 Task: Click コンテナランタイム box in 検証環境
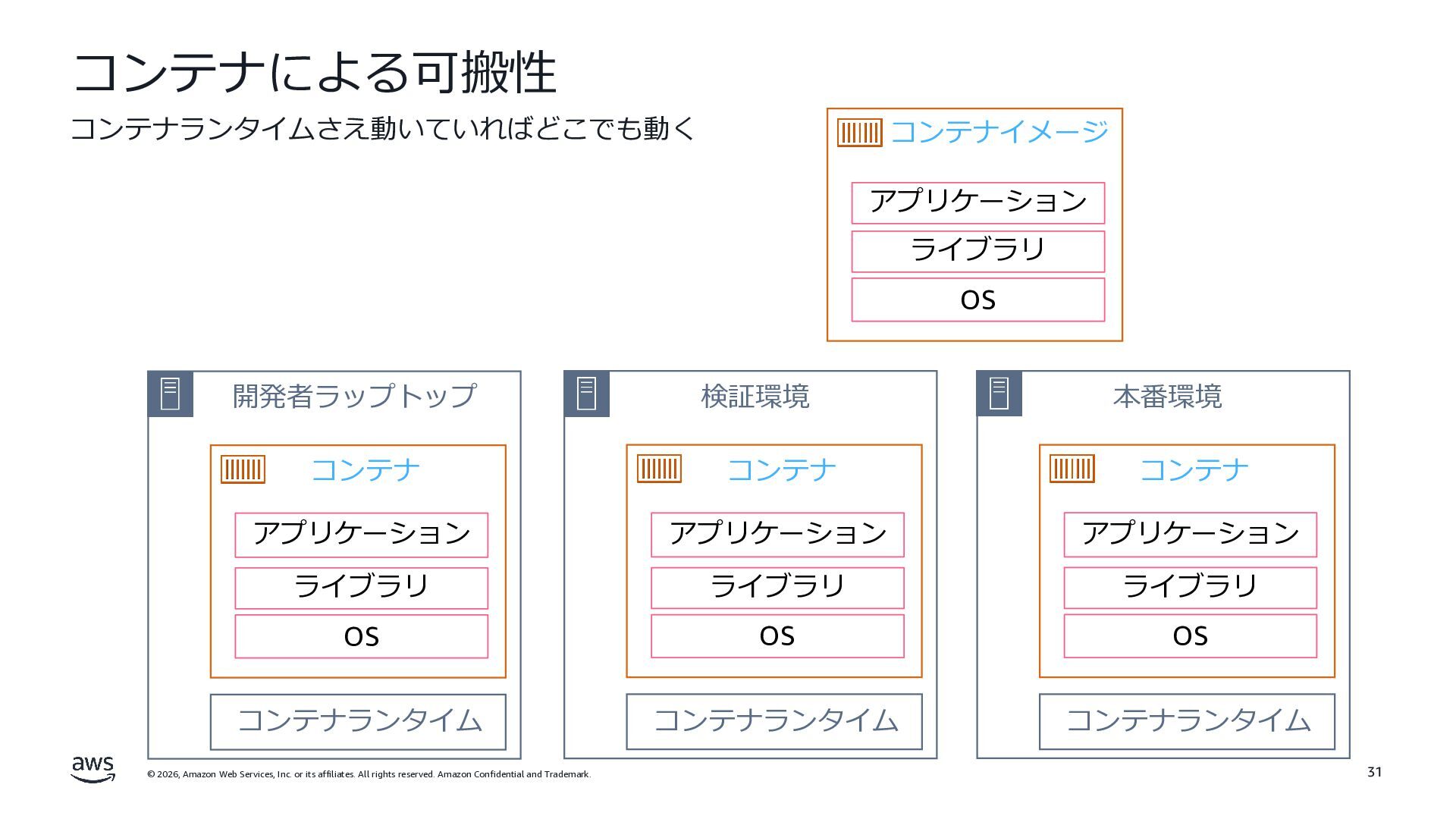(x=774, y=721)
